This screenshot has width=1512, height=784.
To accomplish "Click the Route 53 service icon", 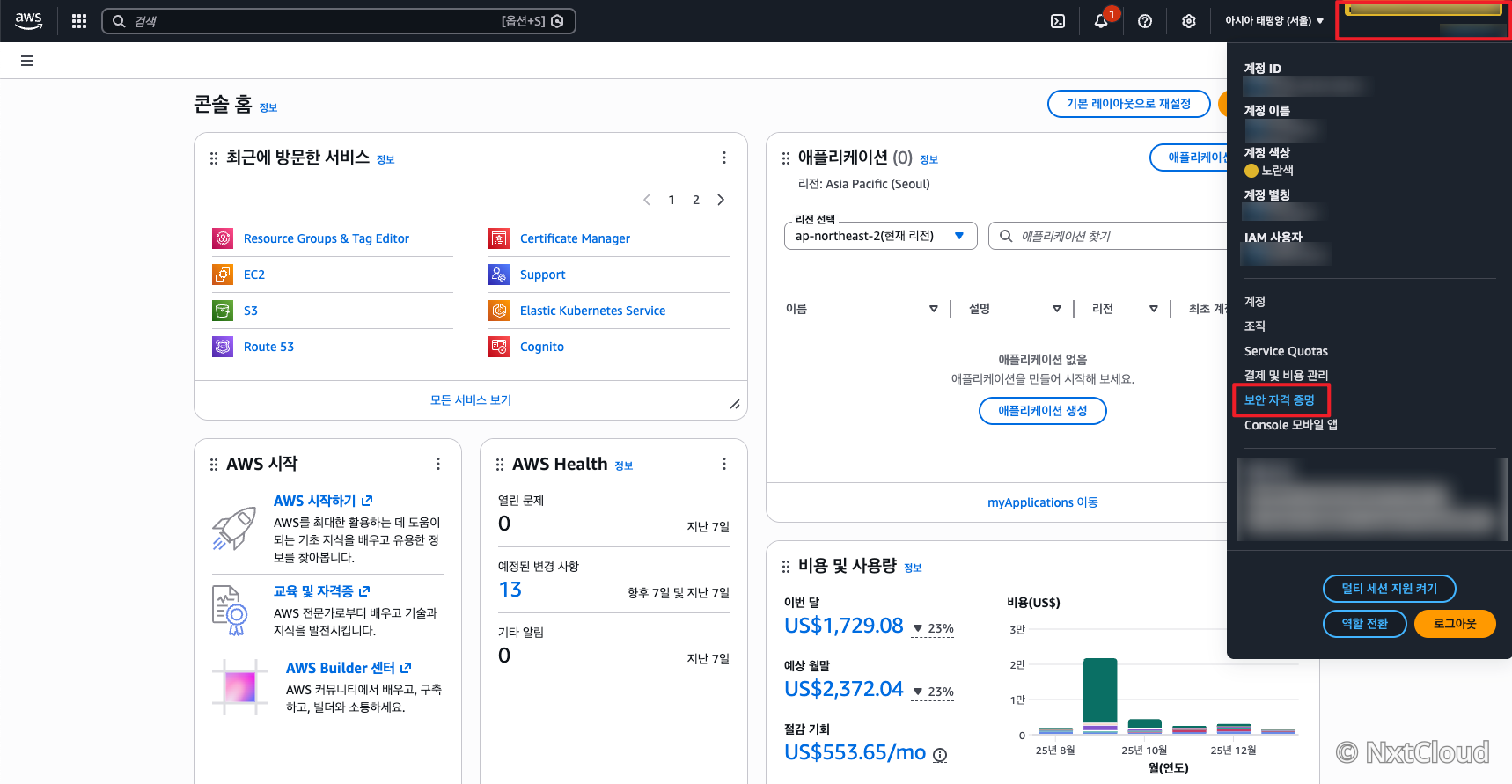I will tap(223, 347).
